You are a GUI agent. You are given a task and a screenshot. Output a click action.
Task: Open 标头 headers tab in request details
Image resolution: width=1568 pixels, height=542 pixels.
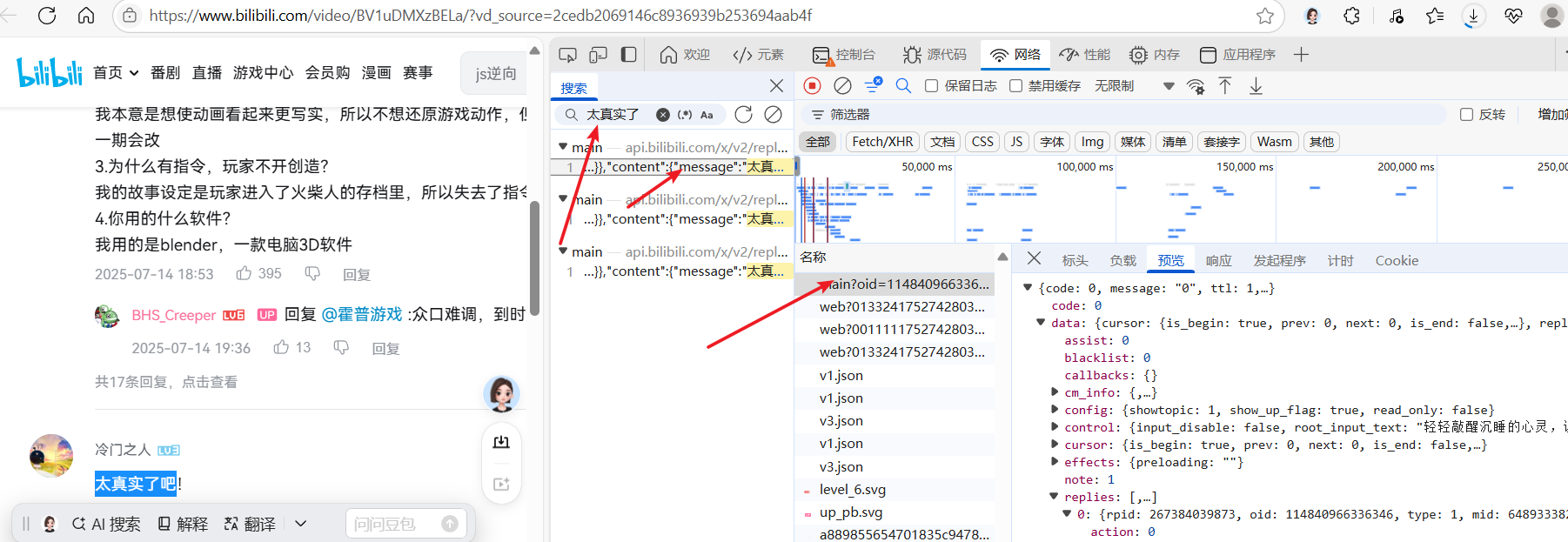point(1075,260)
